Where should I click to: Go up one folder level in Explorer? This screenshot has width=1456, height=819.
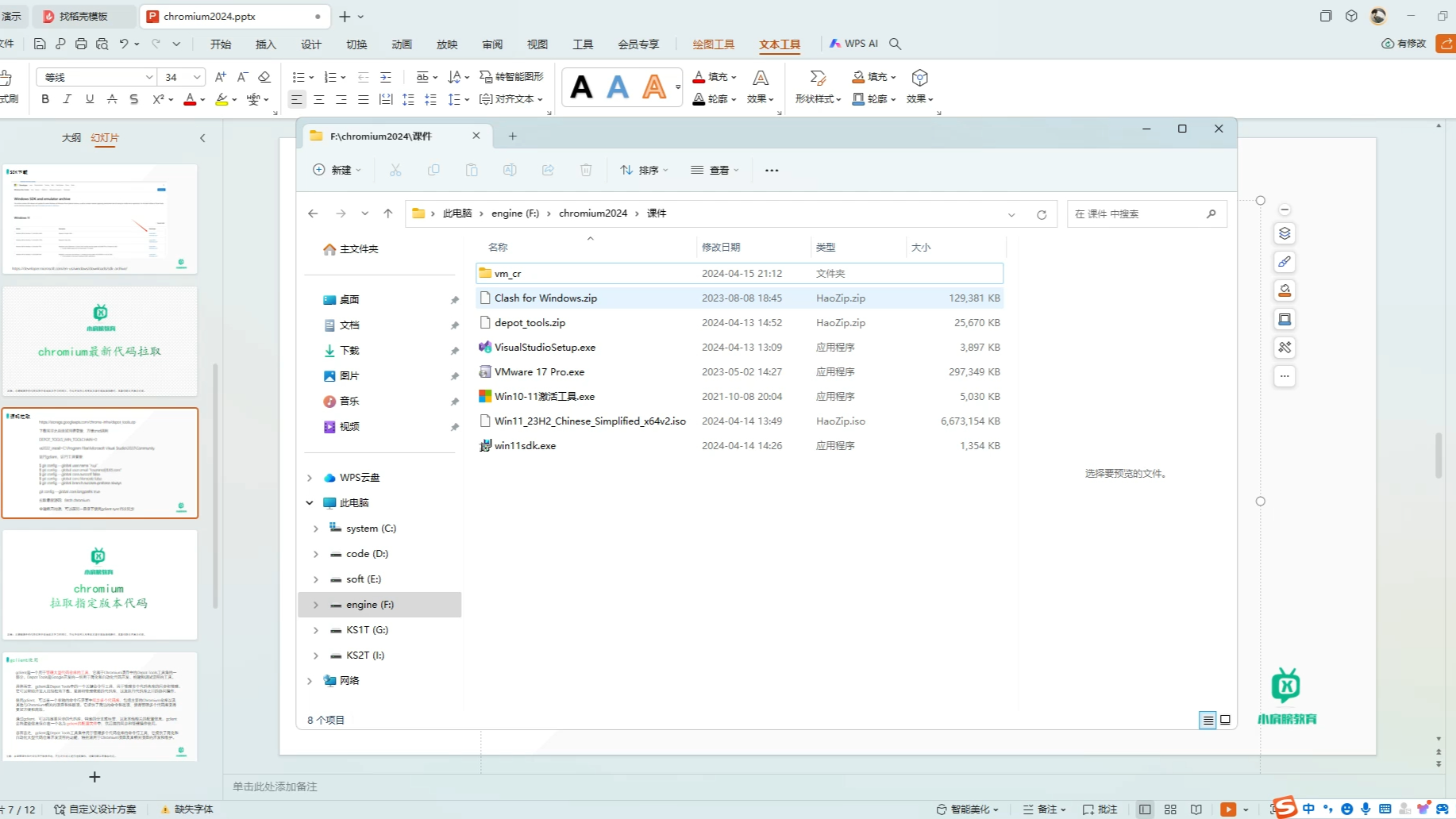(x=387, y=213)
